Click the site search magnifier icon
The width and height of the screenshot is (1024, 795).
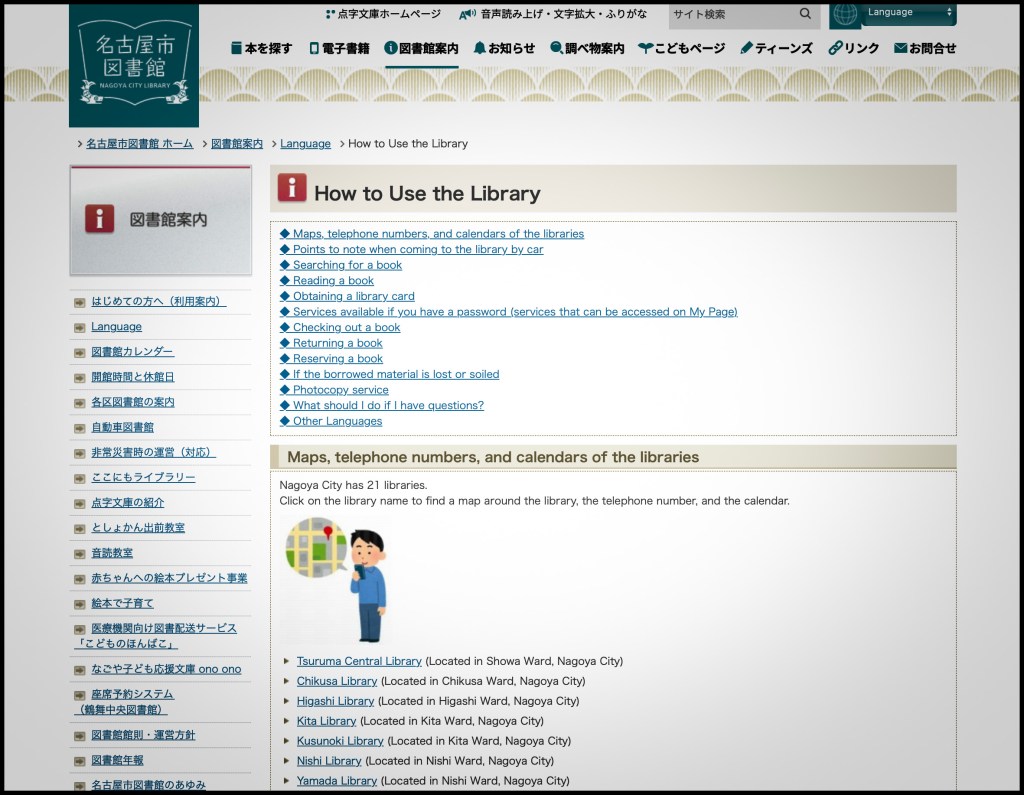click(x=805, y=14)
